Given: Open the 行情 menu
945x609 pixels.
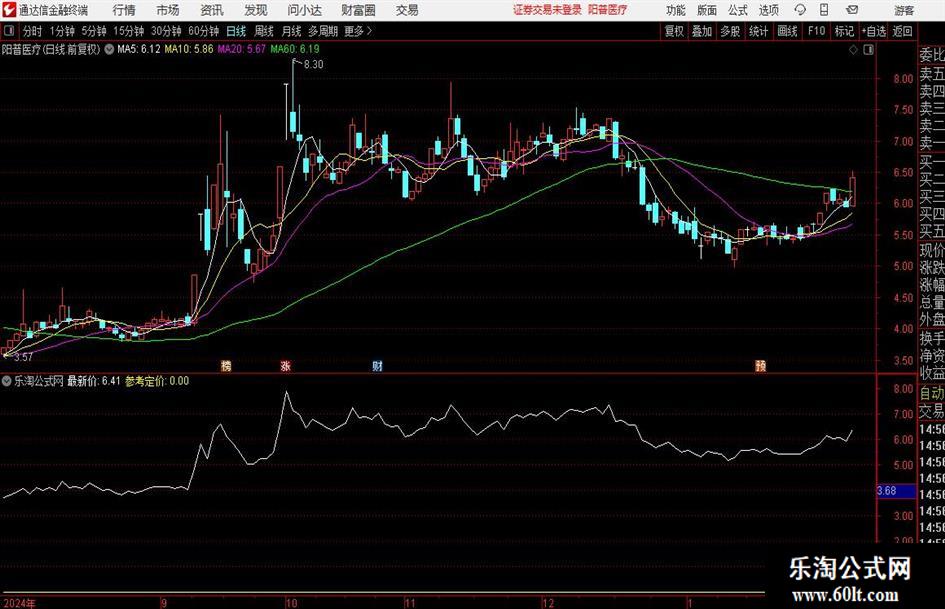Looking at the screenshot, I should (x=124, y=10).
